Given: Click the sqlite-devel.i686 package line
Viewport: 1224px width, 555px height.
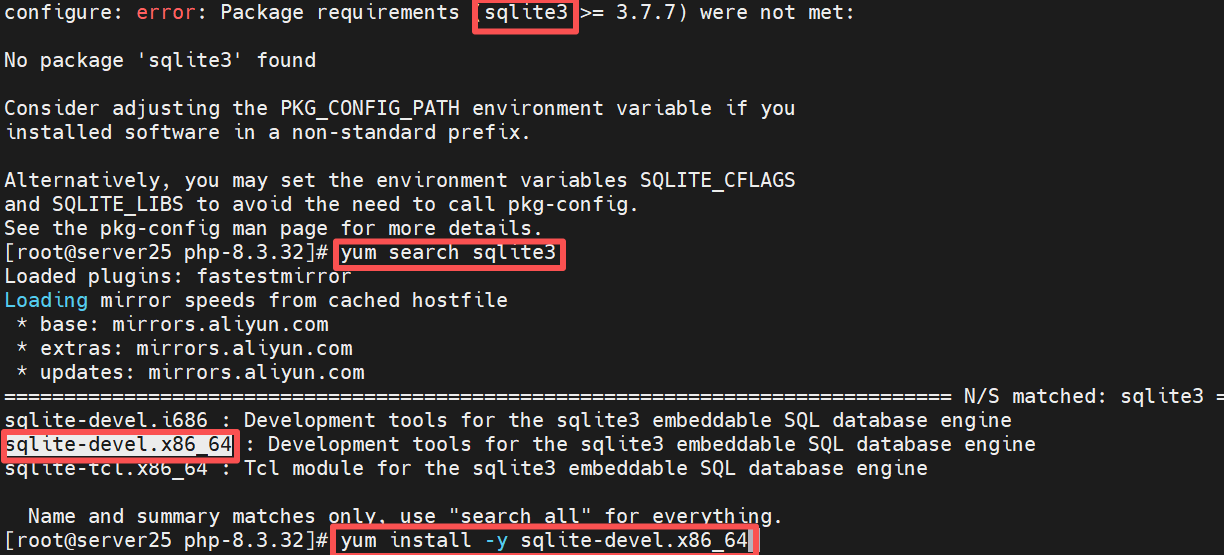Looking at the screenshot, I should [508, 421].
